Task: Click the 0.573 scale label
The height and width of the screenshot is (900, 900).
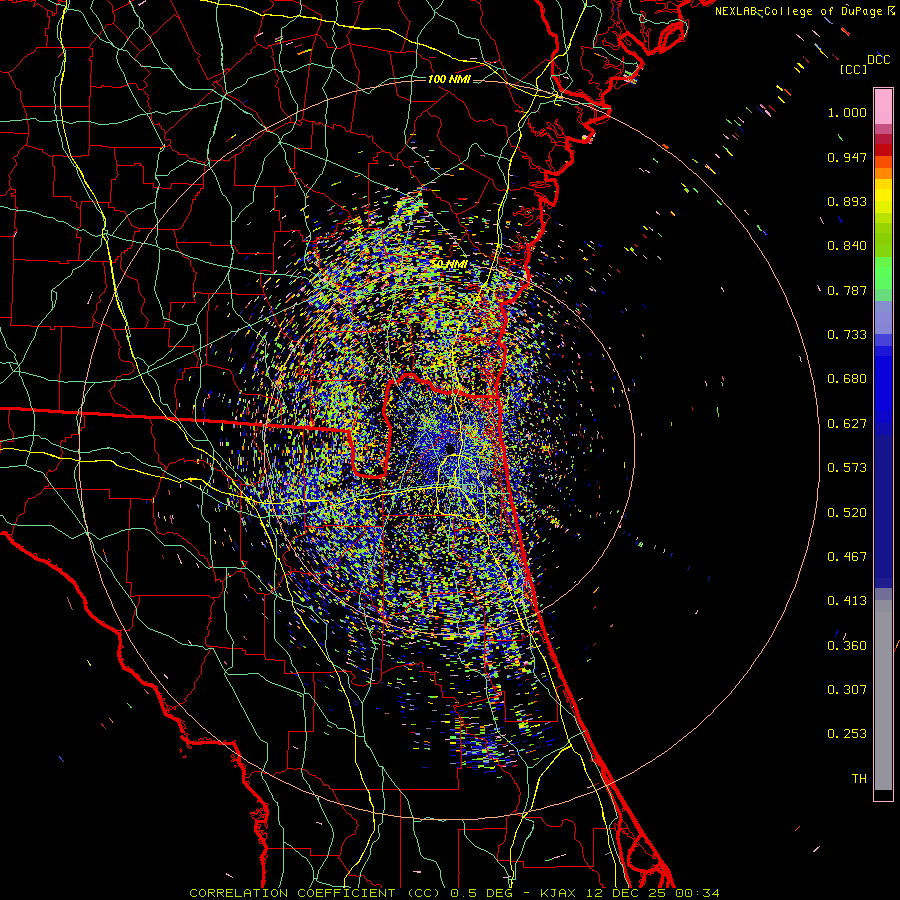Action: (x=847, y=468)
